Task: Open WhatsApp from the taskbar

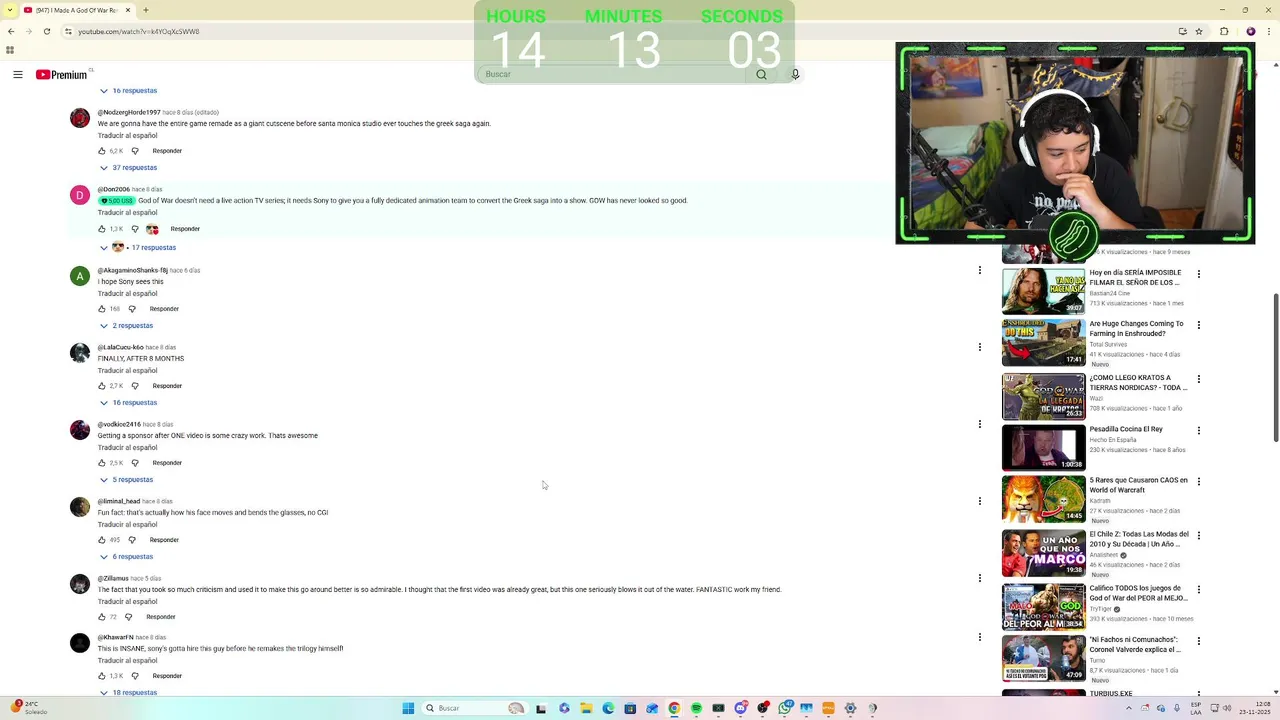Action: click(x=784, y=708)
